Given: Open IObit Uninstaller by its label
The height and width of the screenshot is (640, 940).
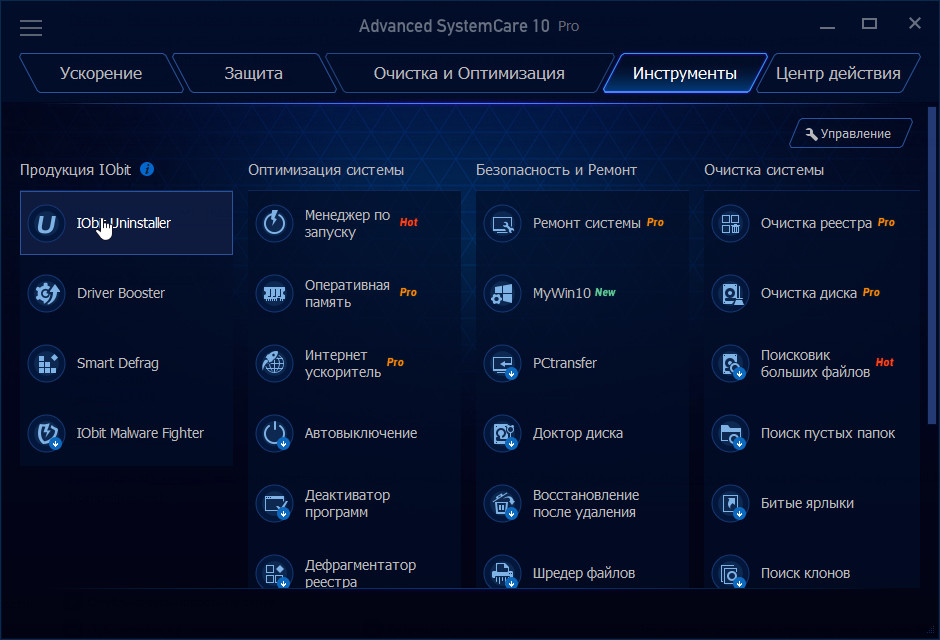Looking at the screenshot, I should tap(123, 223).
